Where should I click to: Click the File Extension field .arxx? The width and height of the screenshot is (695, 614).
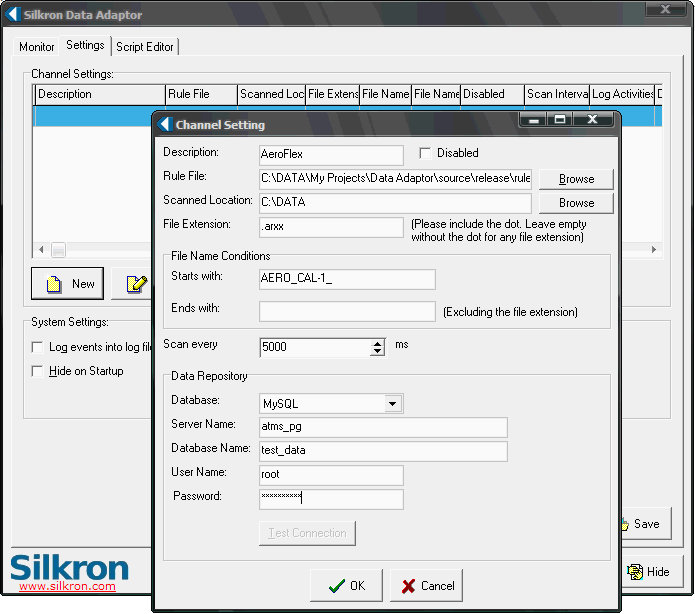click(x=332, y=227)
